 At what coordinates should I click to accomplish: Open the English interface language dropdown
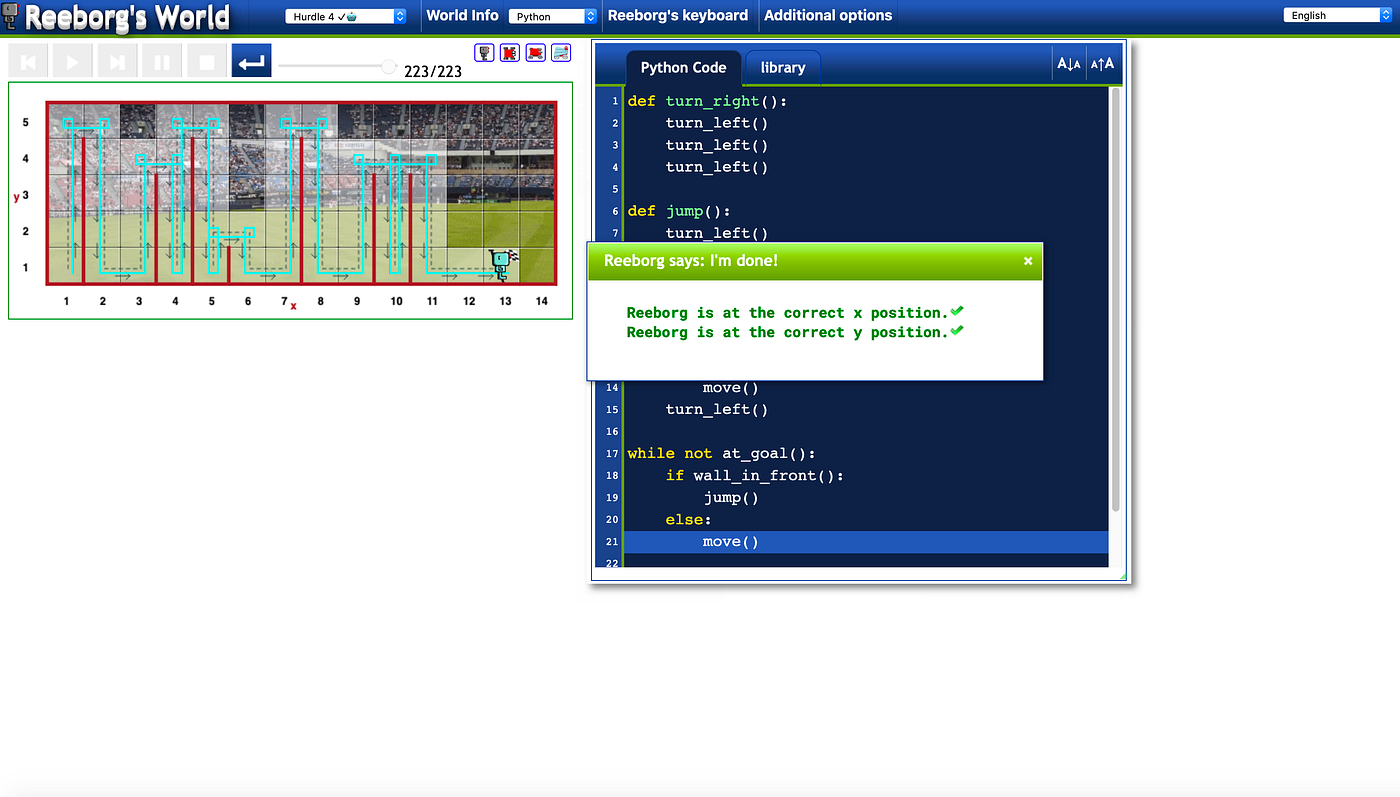pyautogui.click(x=1336, y=14)
